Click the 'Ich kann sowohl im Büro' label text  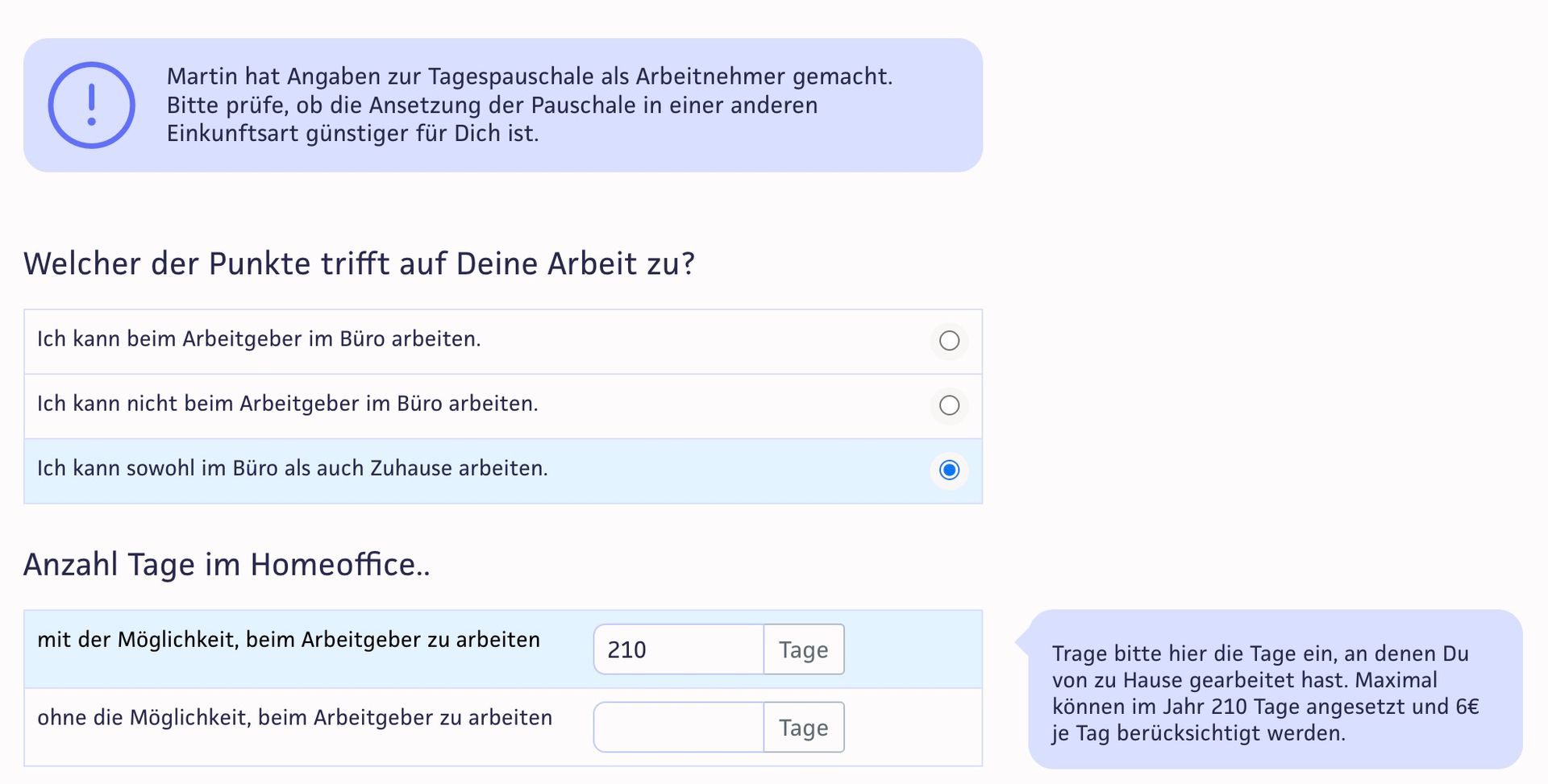point(293,468)
